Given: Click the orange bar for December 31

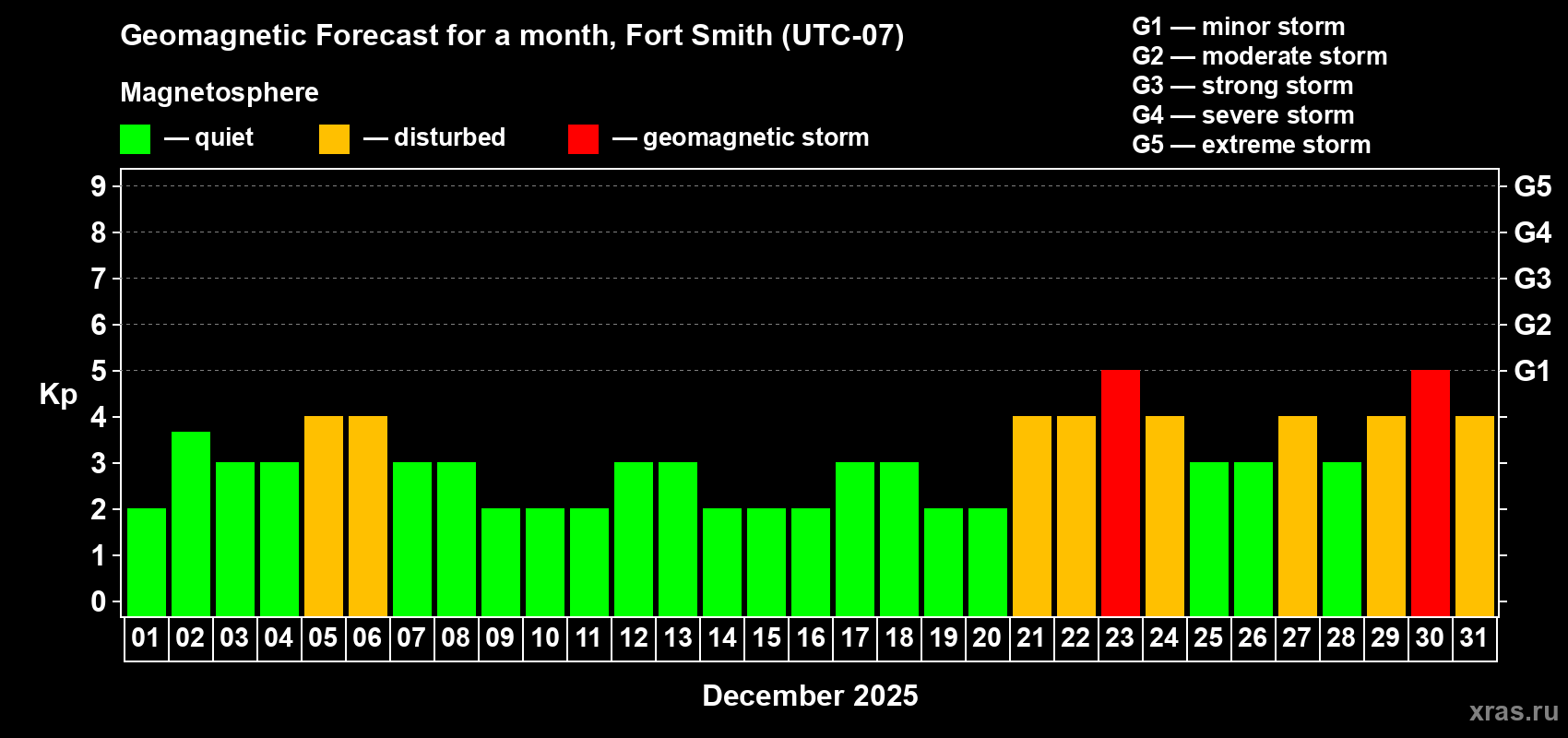Looking at the screenshot, I should 1474,516.
